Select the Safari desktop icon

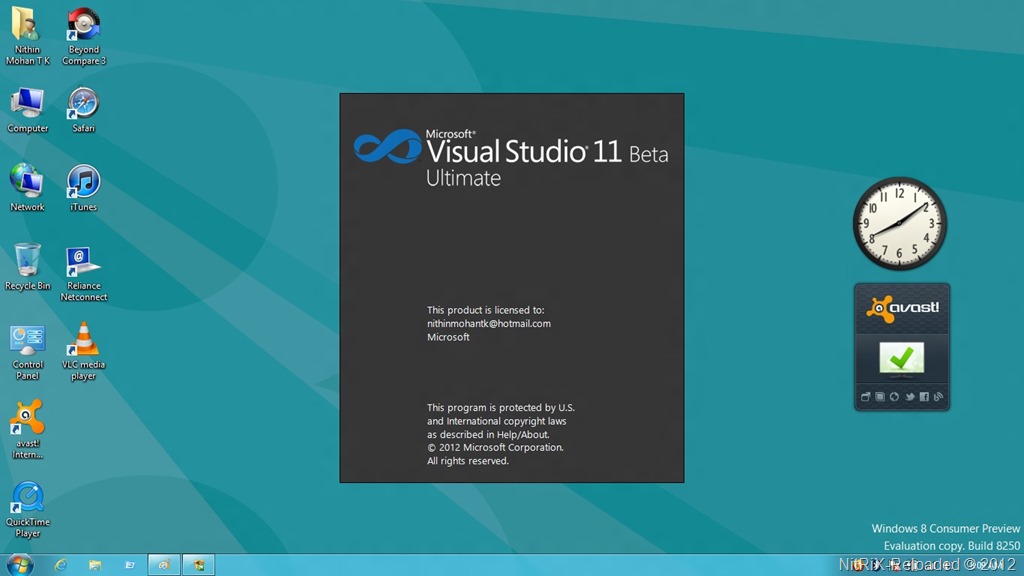point(83,104)
